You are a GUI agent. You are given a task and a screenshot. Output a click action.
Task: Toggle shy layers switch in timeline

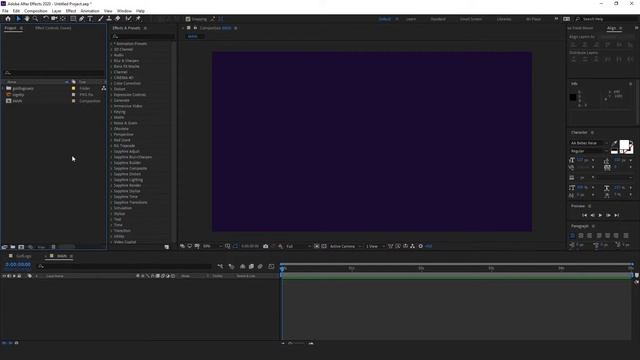(x=242, y=267)
